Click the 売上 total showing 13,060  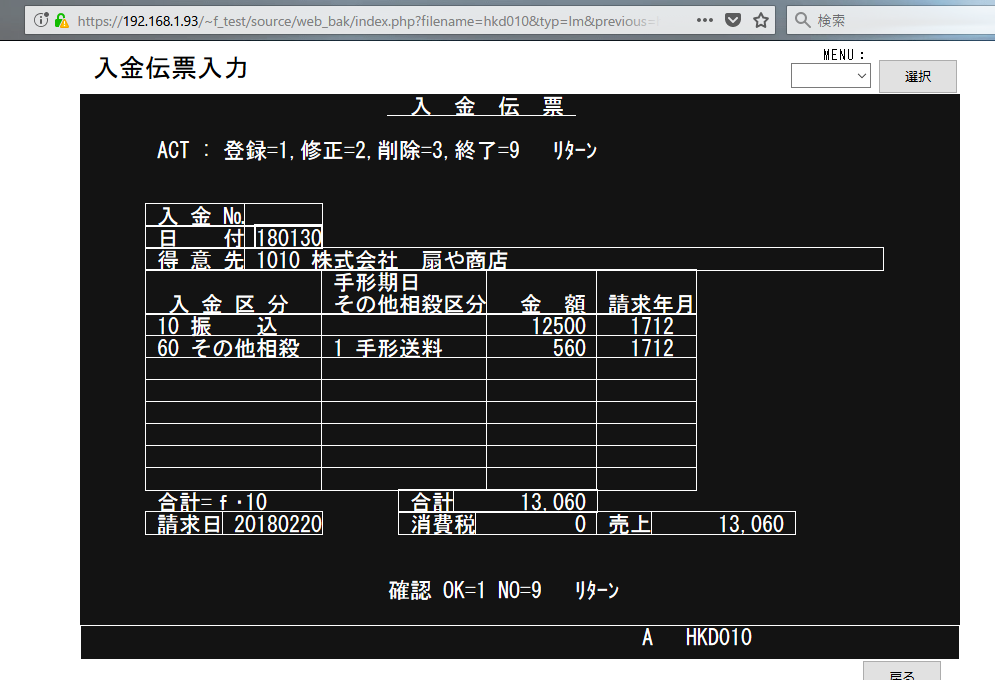pos(723,524)
